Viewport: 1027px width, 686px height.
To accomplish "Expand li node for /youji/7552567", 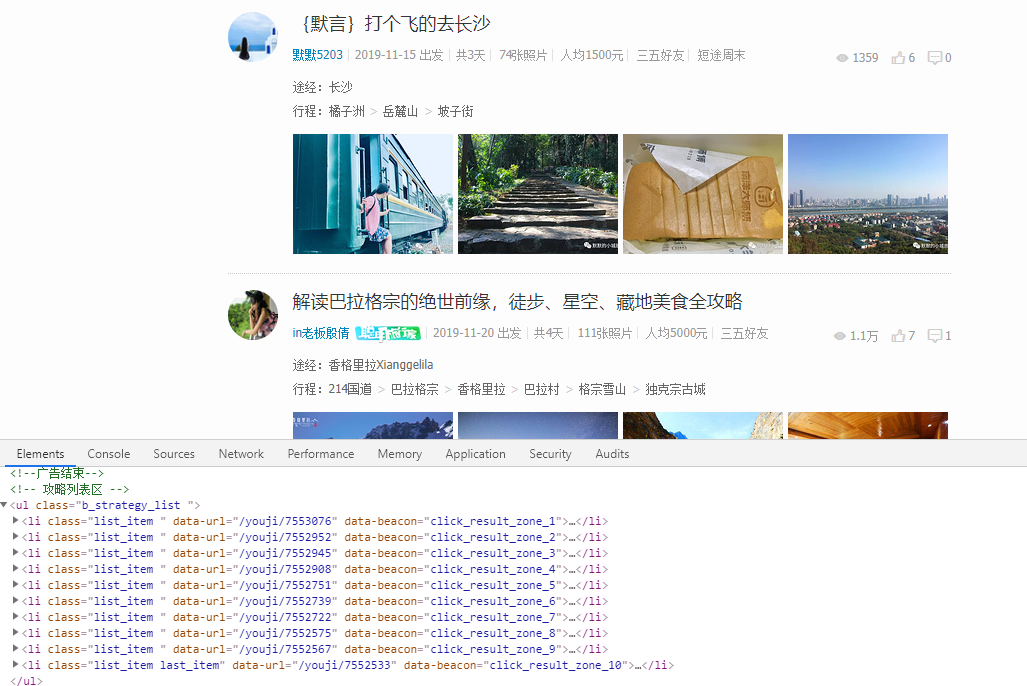I will coord(16,649).
